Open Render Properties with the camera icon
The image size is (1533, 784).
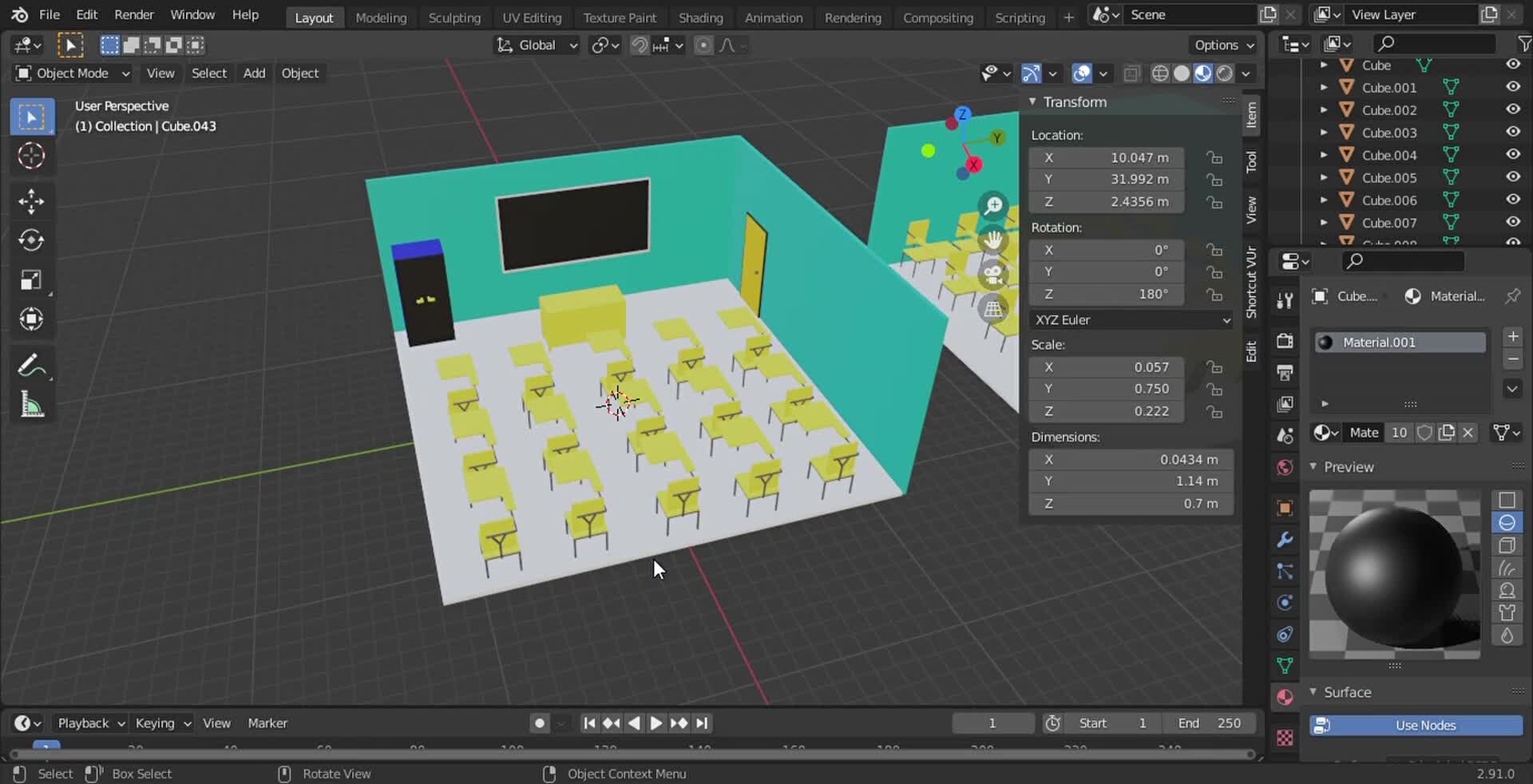pos(1284,340)
